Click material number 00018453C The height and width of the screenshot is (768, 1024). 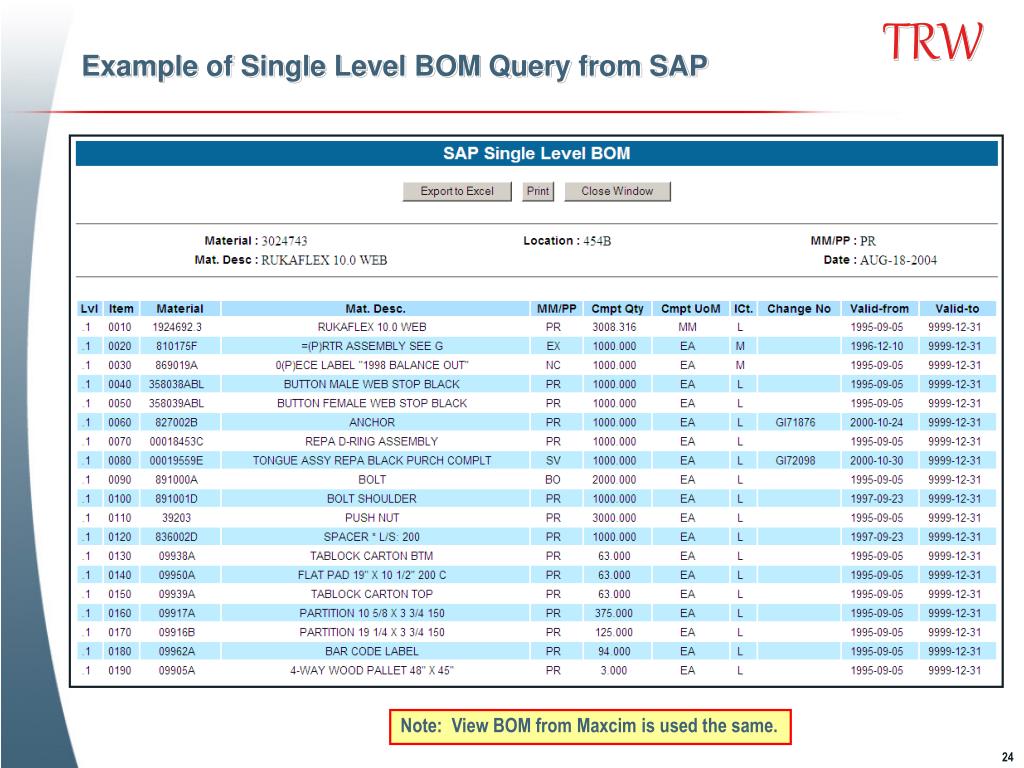point(176,441)
